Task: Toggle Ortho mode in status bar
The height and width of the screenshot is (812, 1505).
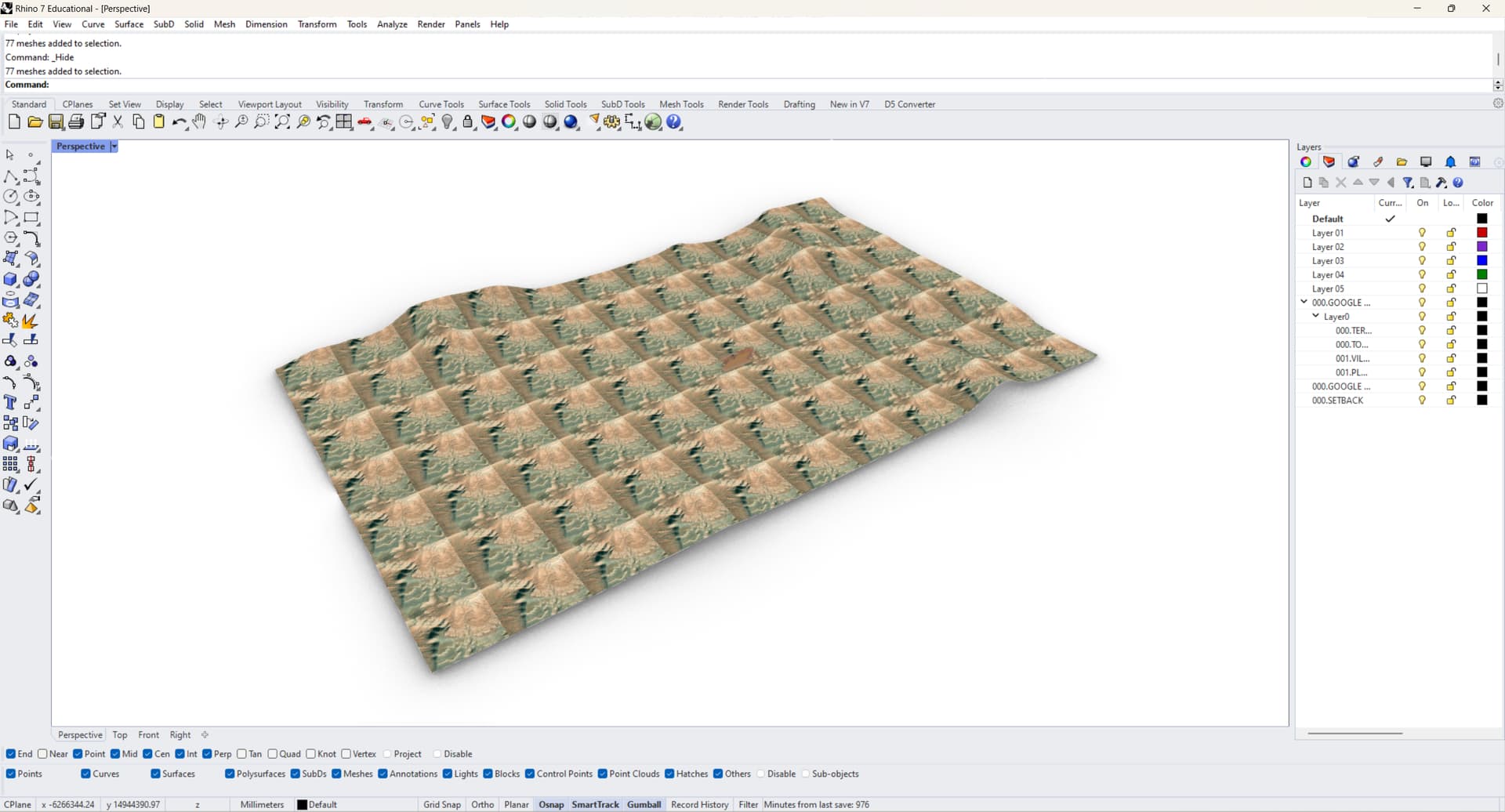Action: pyautogui.click(x=483, y=805)
